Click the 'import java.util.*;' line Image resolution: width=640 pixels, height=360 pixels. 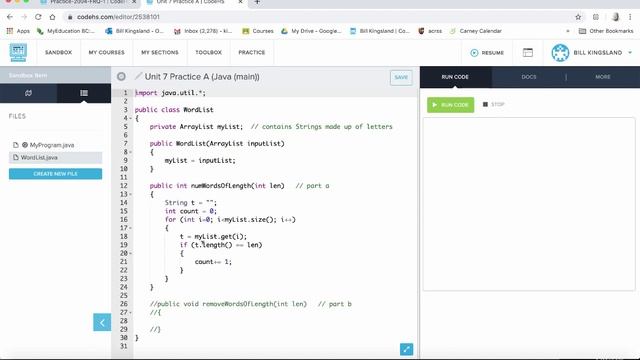(x=170, y=93)
